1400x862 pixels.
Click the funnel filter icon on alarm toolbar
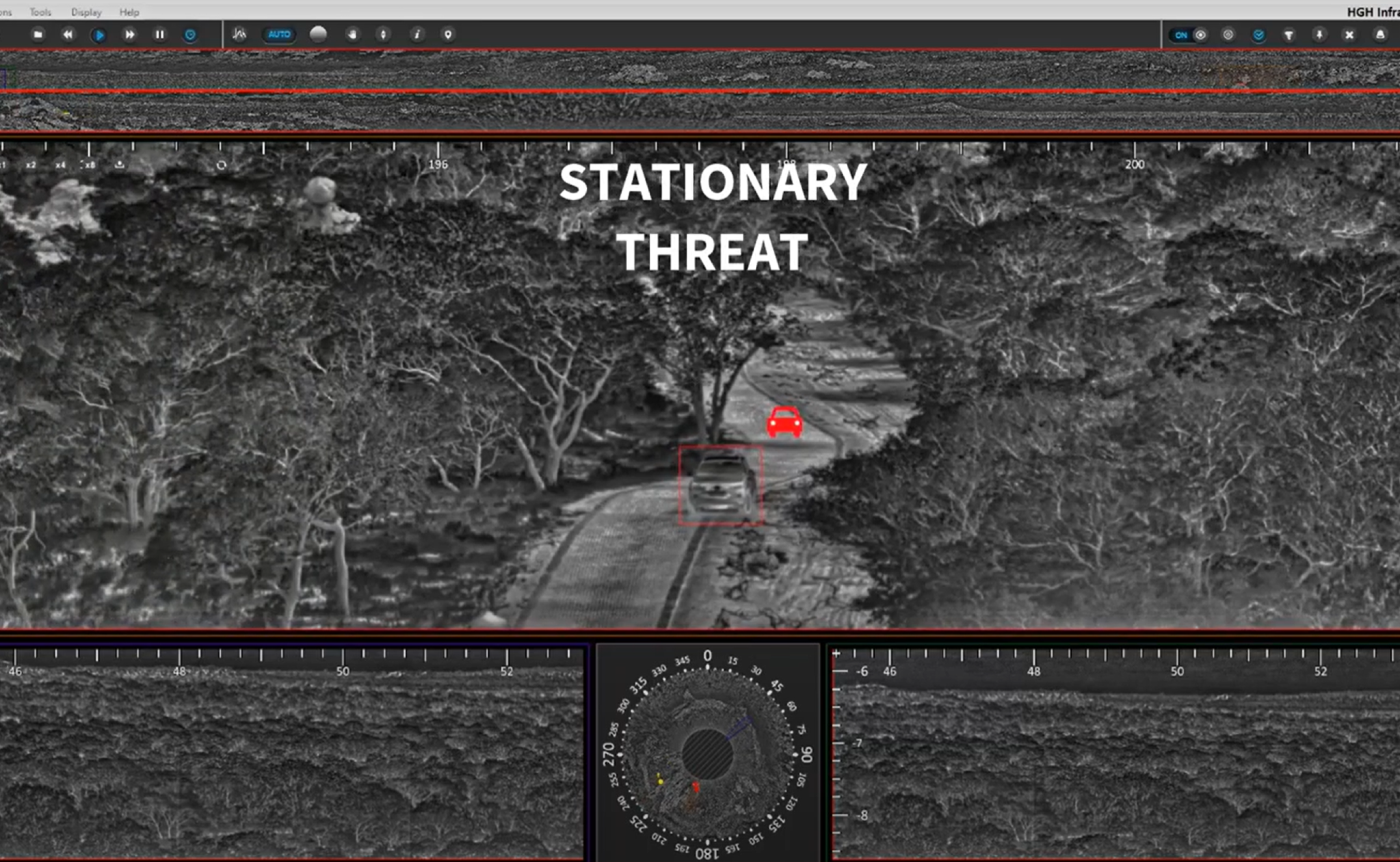(1290, 35)
